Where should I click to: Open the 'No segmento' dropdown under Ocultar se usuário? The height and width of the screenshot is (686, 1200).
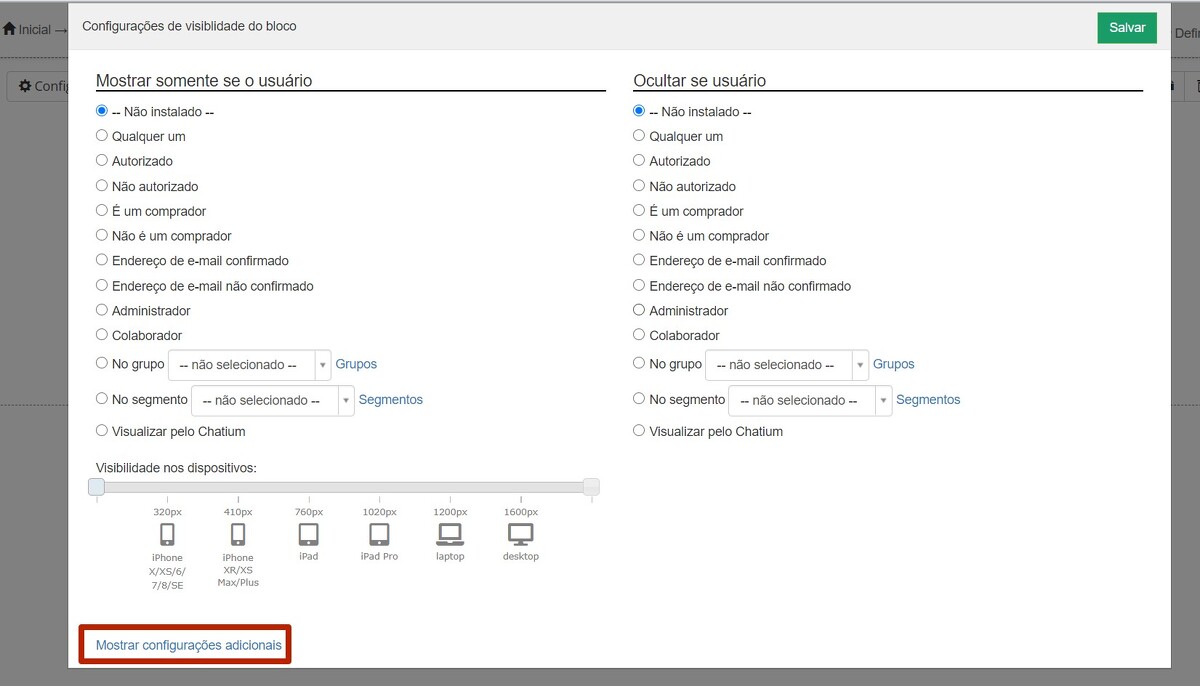(x=809, y=400)
